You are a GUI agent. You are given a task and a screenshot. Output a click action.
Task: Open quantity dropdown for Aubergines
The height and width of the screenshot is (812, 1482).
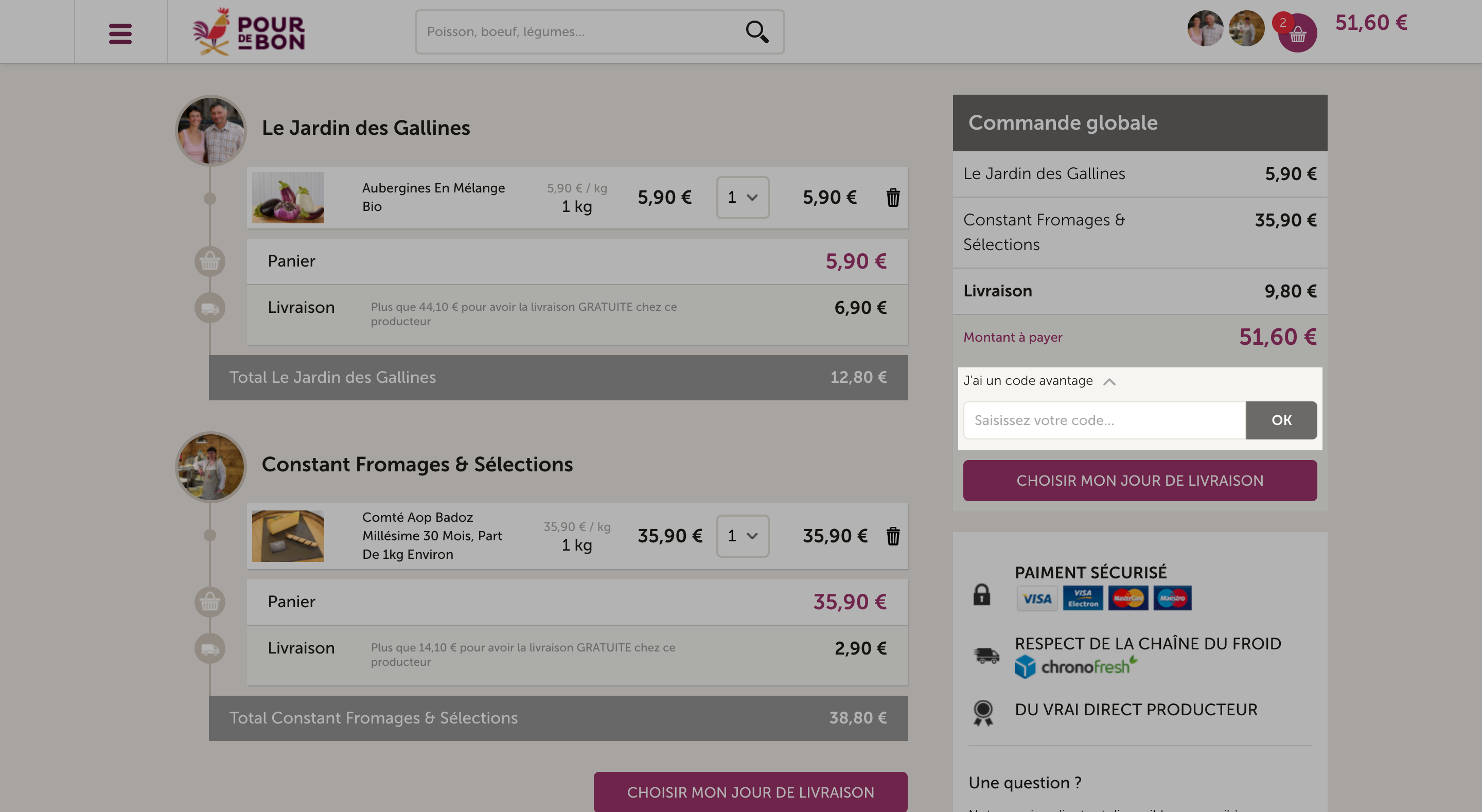click(x=742, y=198)
